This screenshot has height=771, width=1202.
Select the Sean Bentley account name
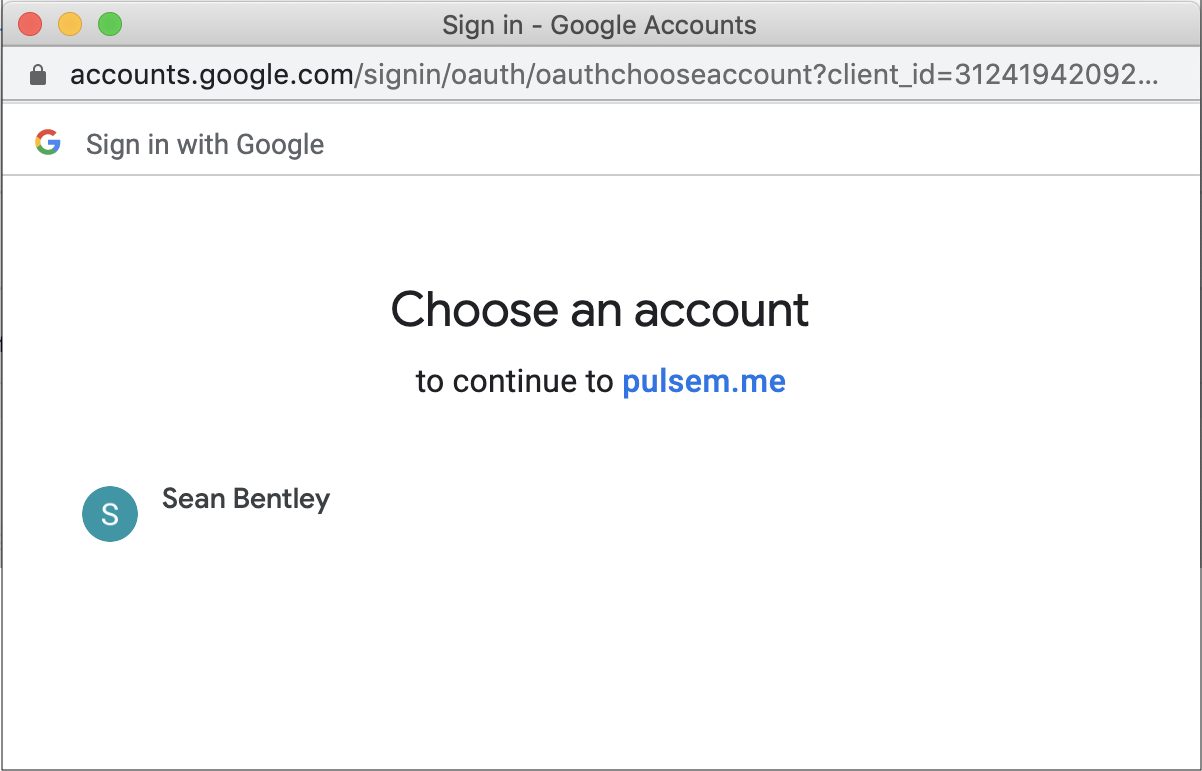[245, 498]
